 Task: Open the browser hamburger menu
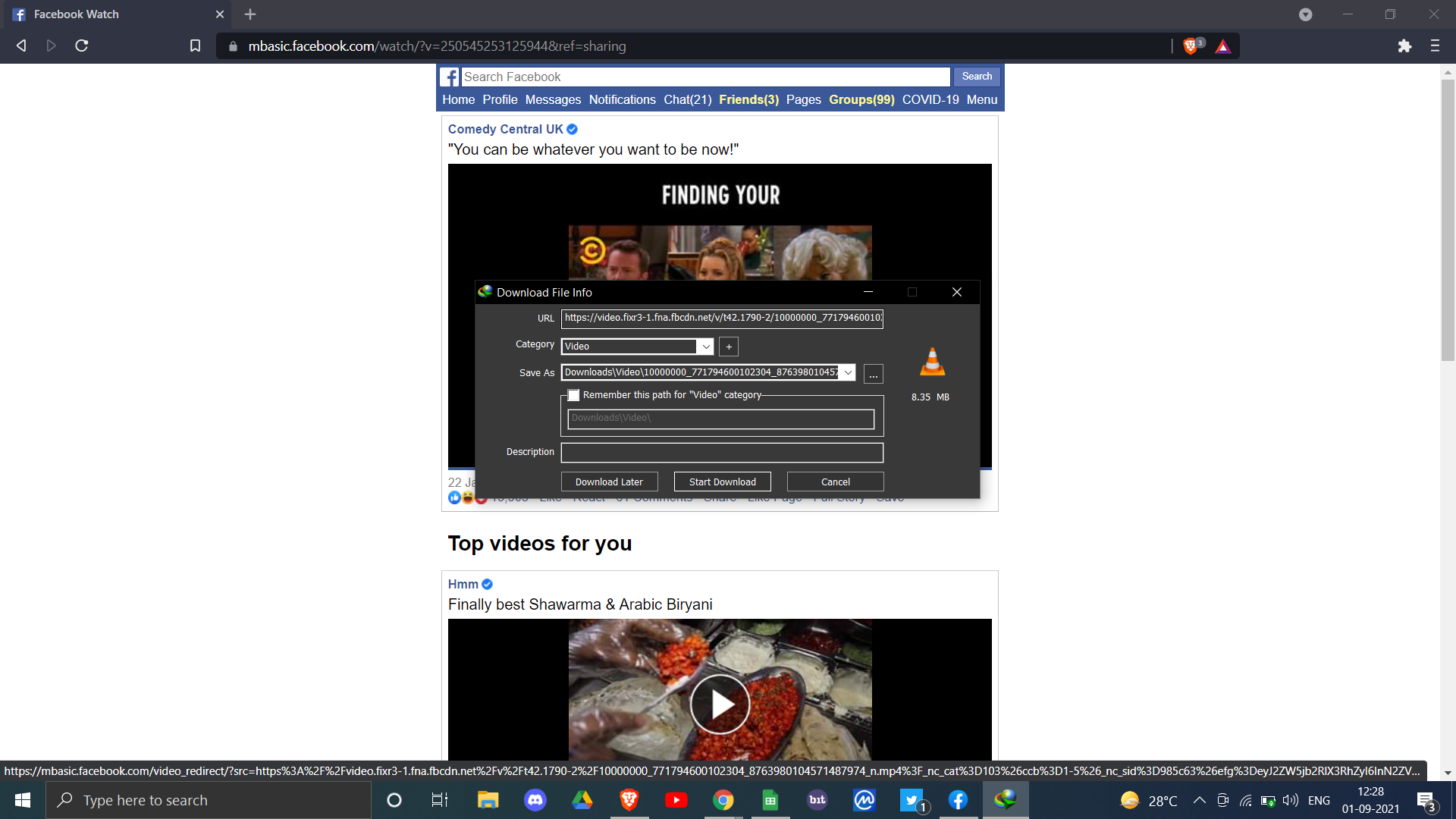(x=1435, y=46)
